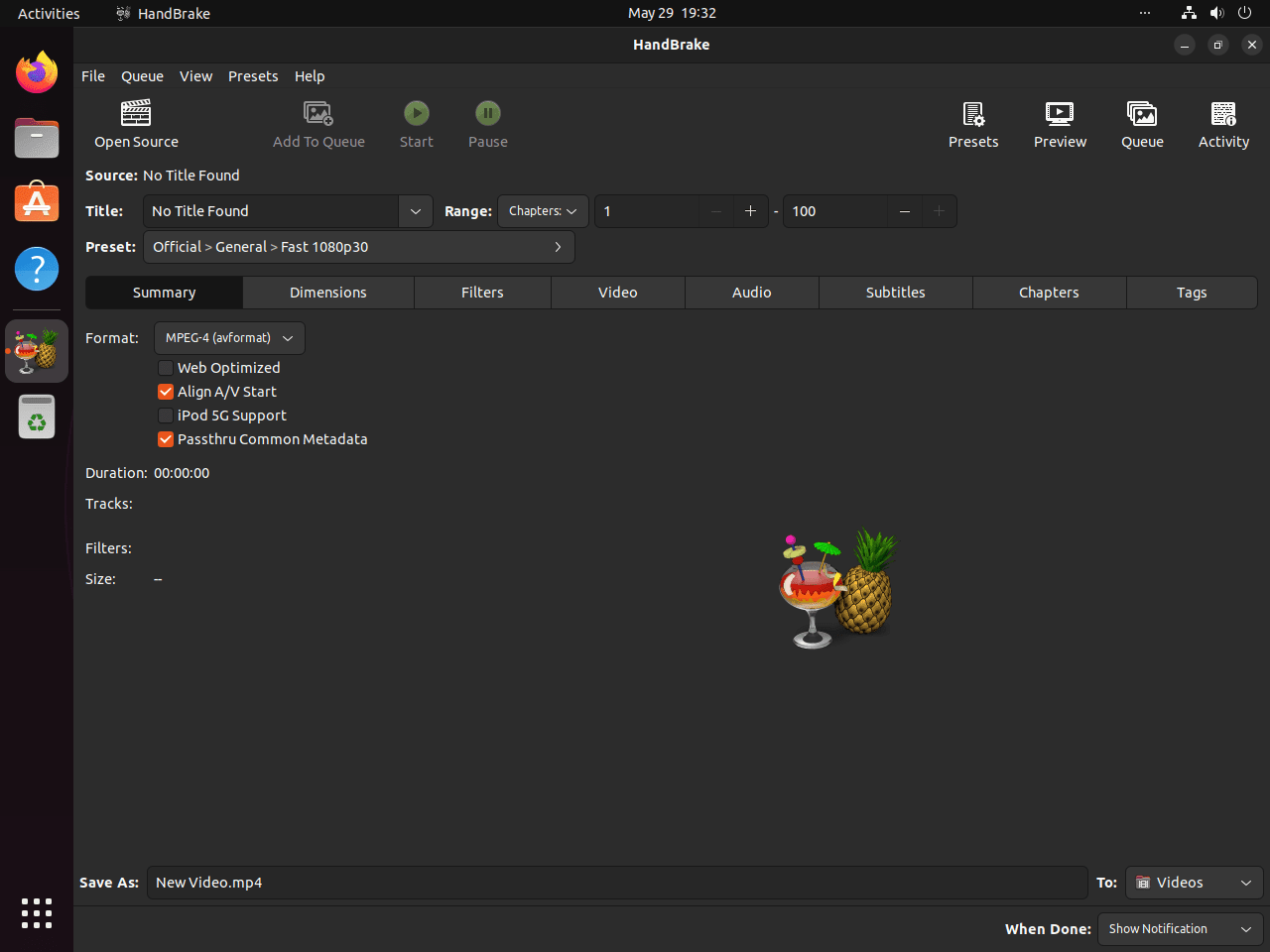
Task: Open the Activity log icon
Action: 1223,113
